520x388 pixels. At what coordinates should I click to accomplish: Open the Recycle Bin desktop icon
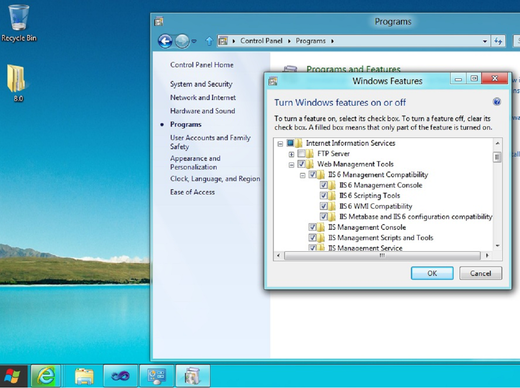click(x=19, y=23)
